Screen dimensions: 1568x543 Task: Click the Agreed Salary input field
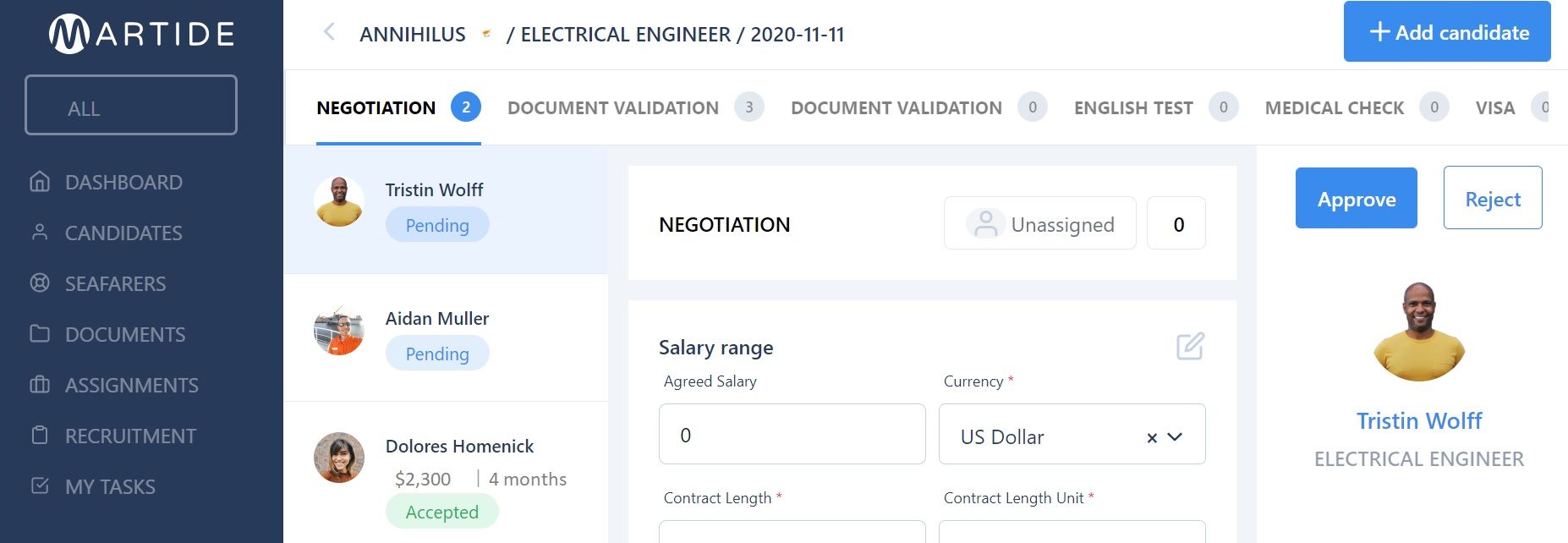coord(792,434)
